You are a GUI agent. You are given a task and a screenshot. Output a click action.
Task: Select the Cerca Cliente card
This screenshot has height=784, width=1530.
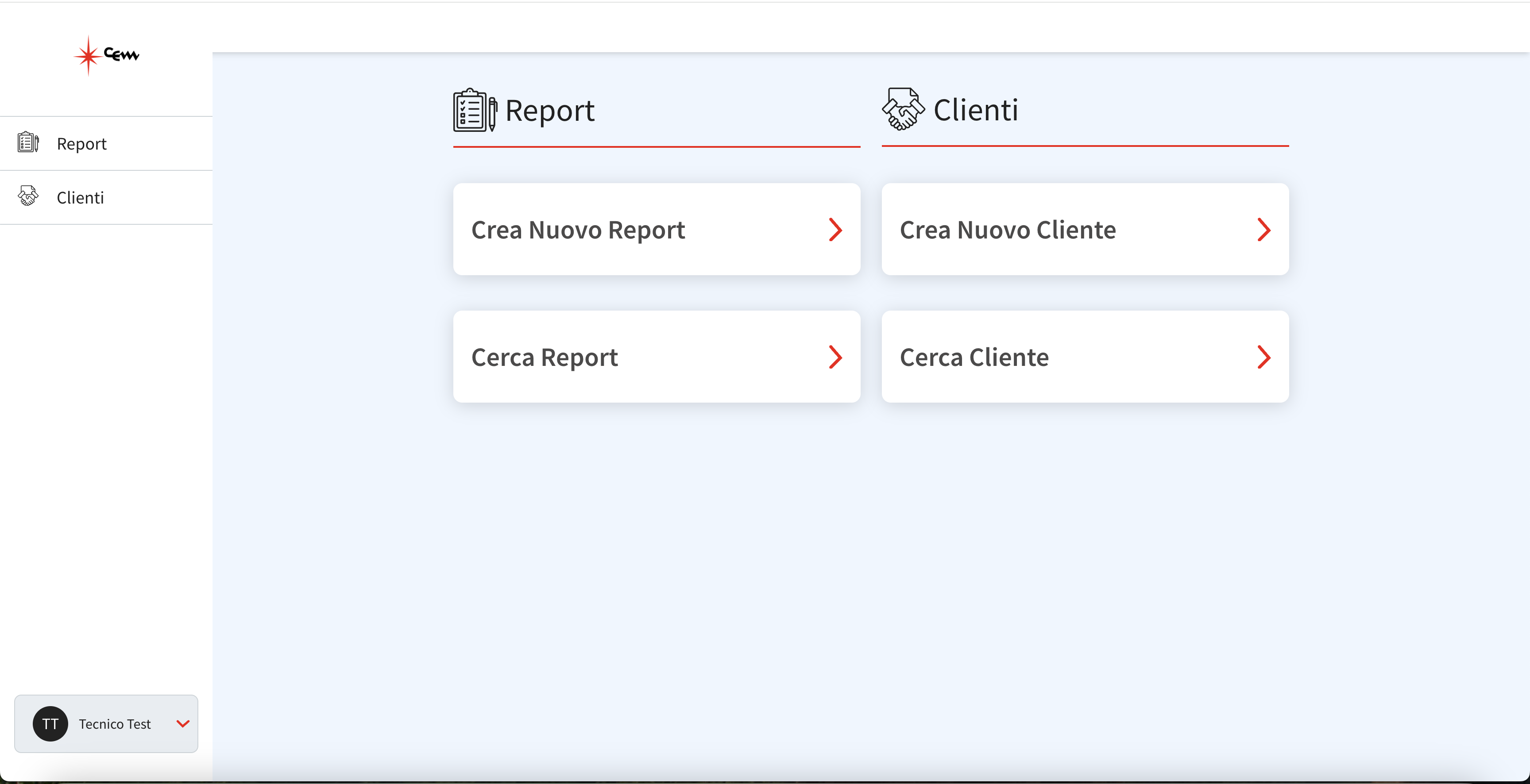point(1085,357)
